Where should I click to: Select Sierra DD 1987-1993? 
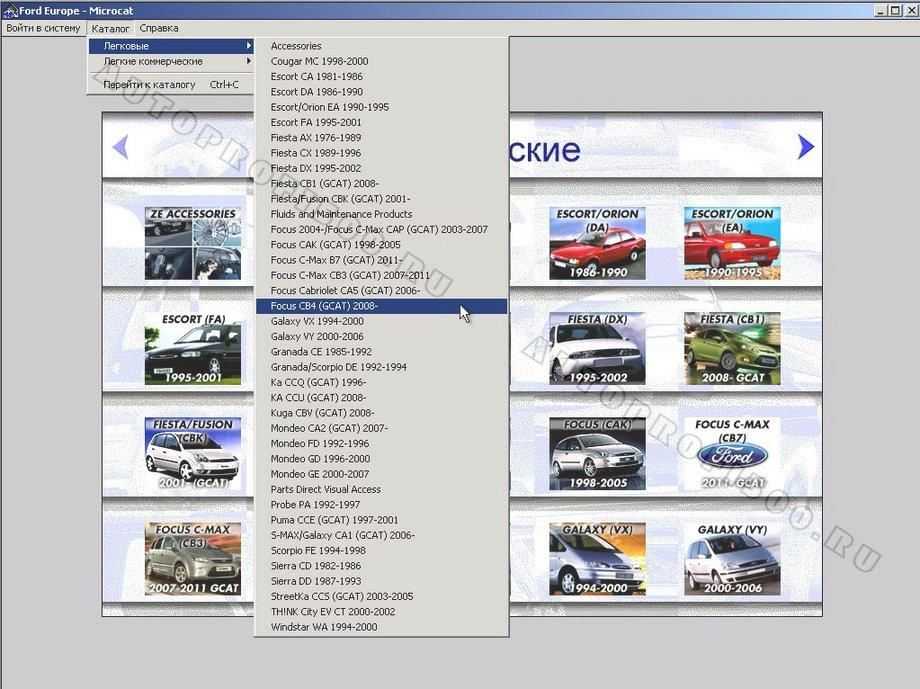point(381,581)
